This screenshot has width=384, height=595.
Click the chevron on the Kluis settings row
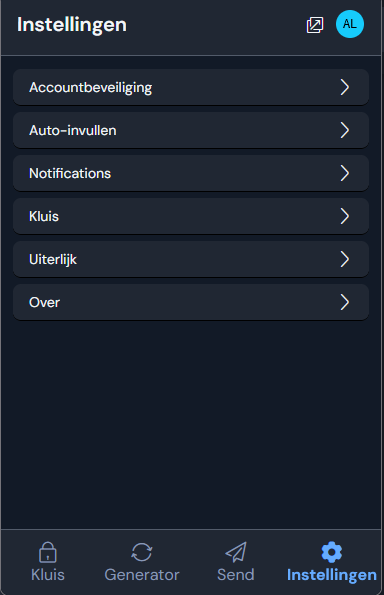[345, 216]
